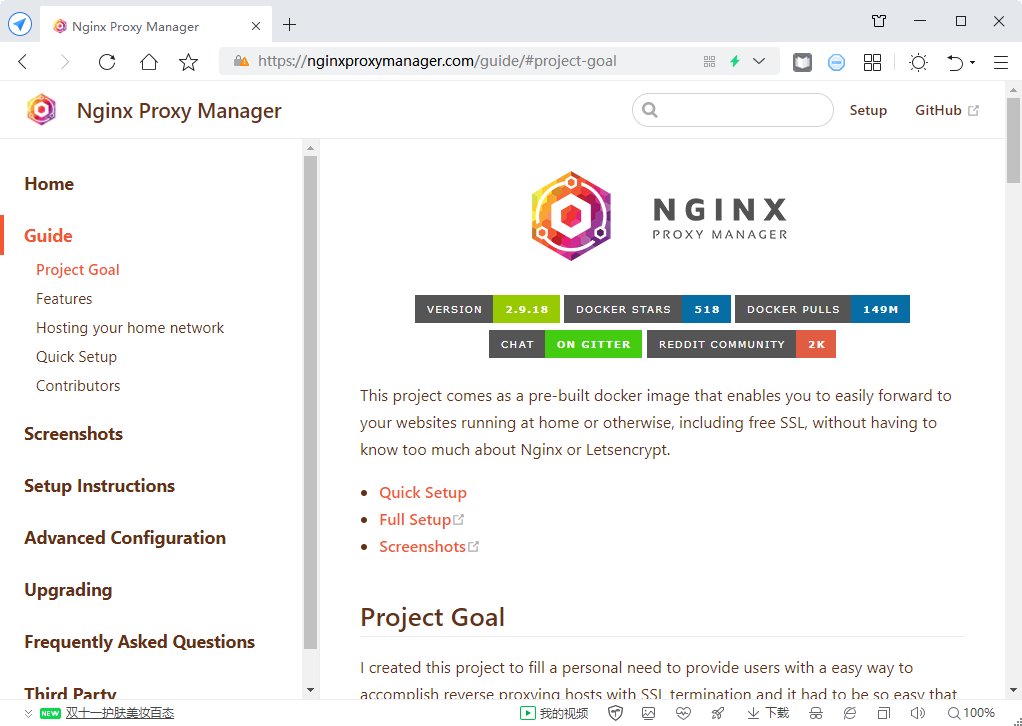The height and width of the screenshot is (726, 1022).
Task: Toggle the lightning speed-boost in the address bar
Action: point(737,61)
